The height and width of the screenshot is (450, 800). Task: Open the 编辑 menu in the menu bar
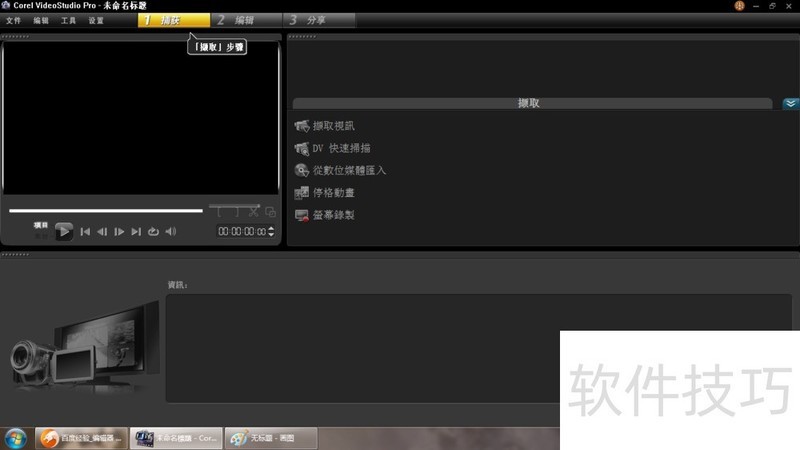pos(41,20)
